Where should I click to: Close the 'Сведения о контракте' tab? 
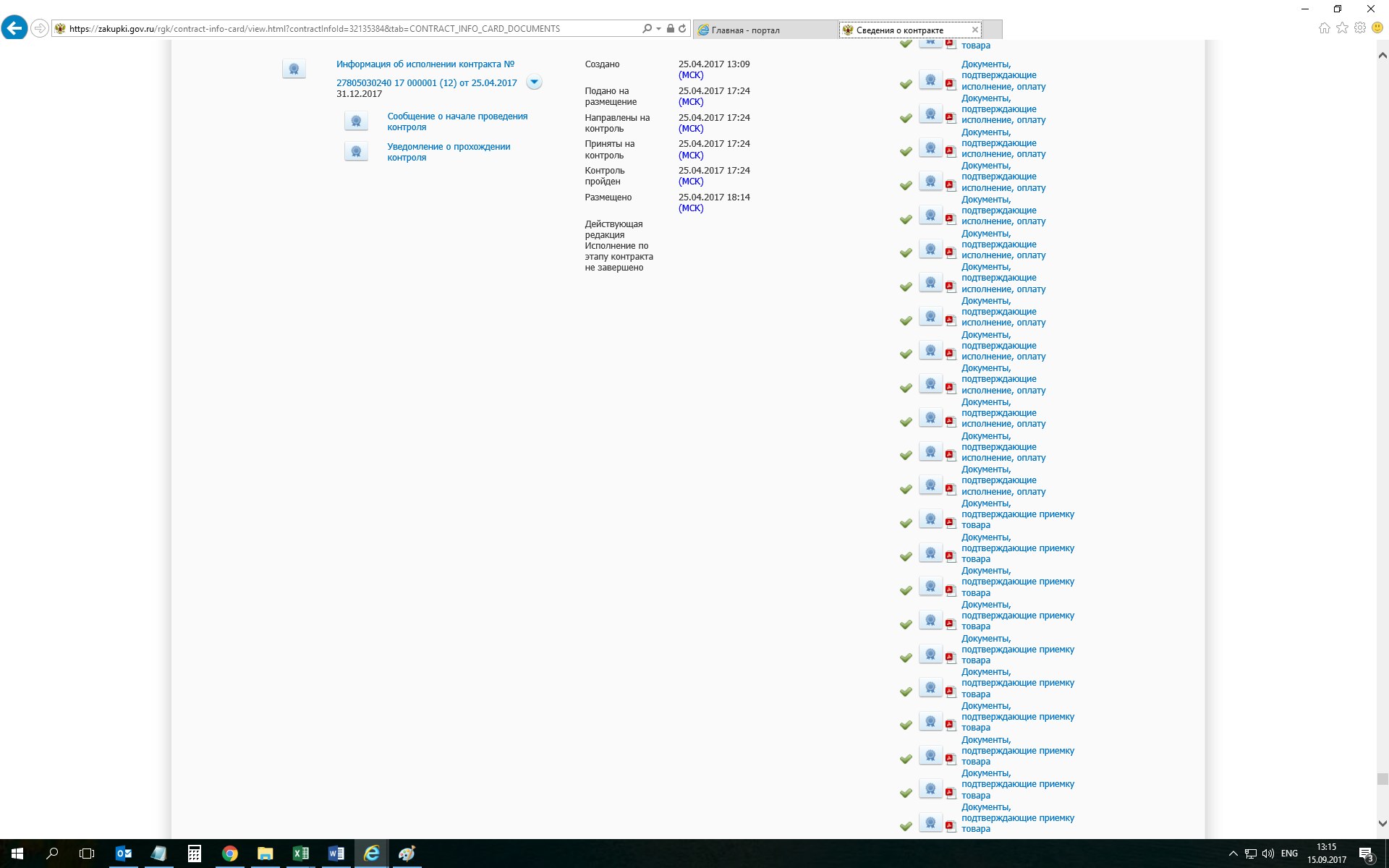click(974, 30)
